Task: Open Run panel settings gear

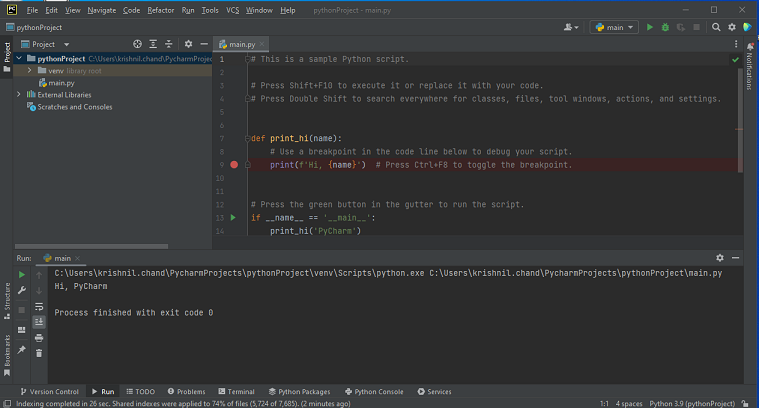Action: point(720,258)
